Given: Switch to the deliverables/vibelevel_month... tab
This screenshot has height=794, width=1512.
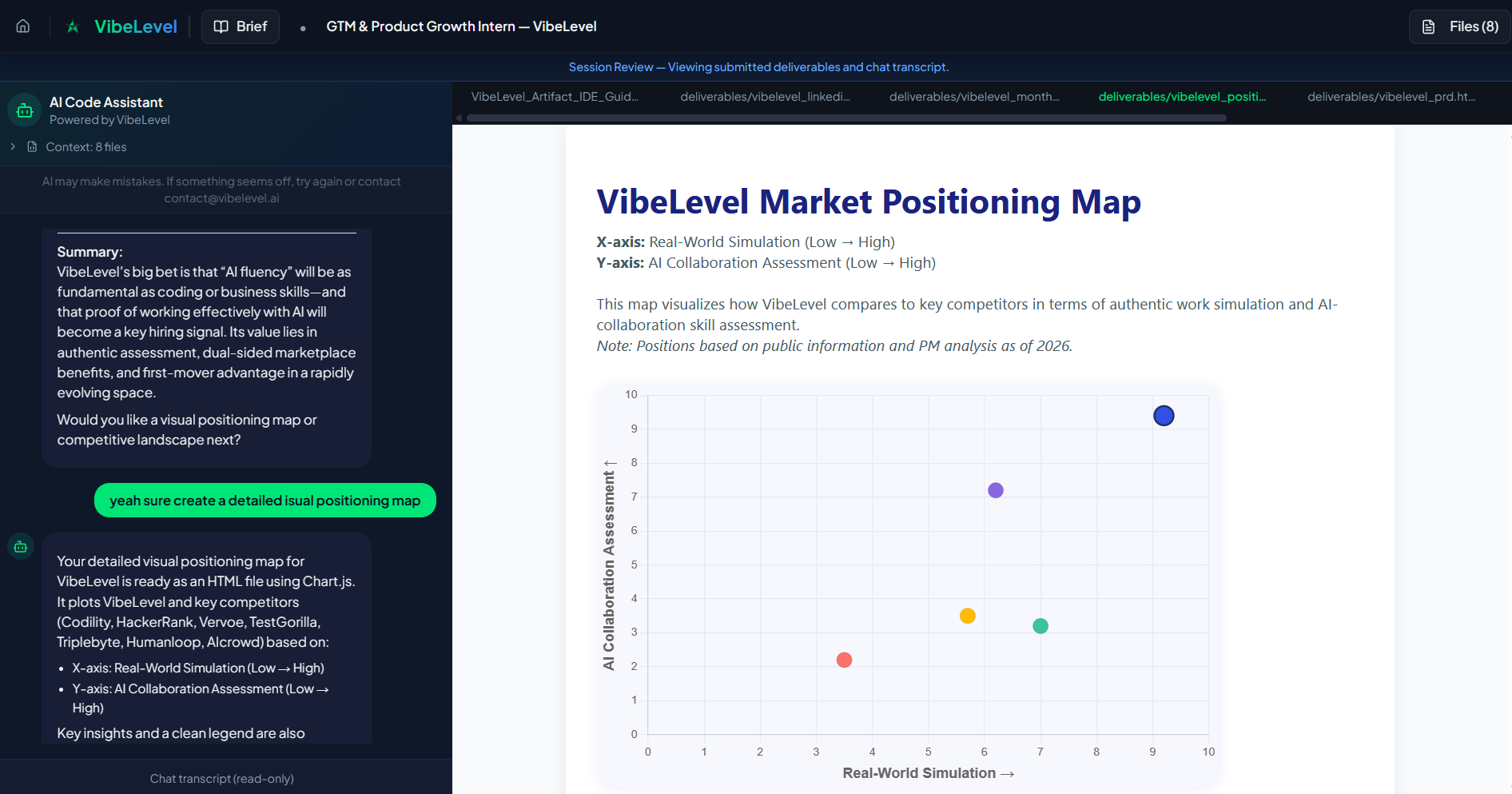Looking at the screenshot, I should (x=974, y=97).
